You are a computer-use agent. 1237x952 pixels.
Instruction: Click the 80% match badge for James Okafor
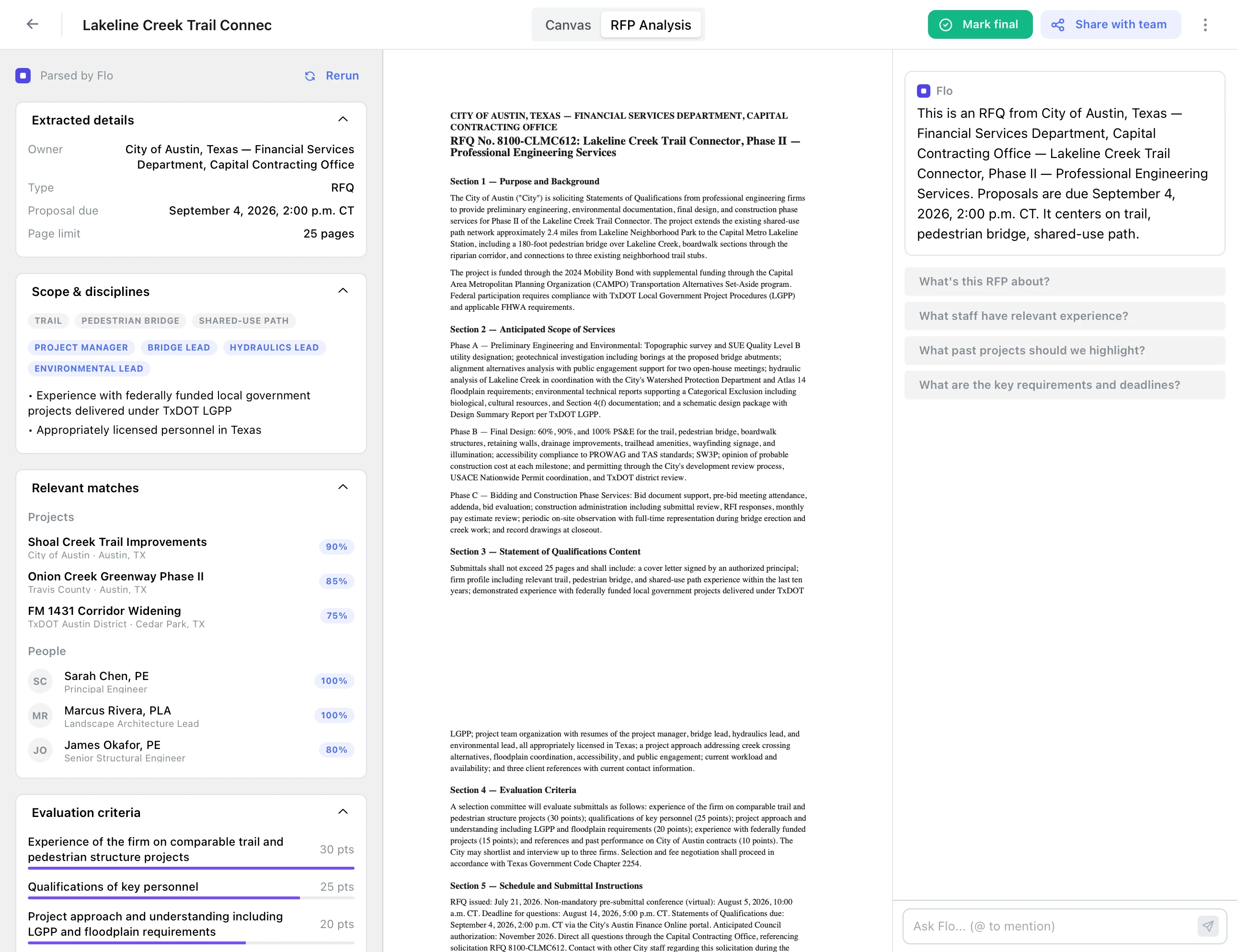coord(336,750)
